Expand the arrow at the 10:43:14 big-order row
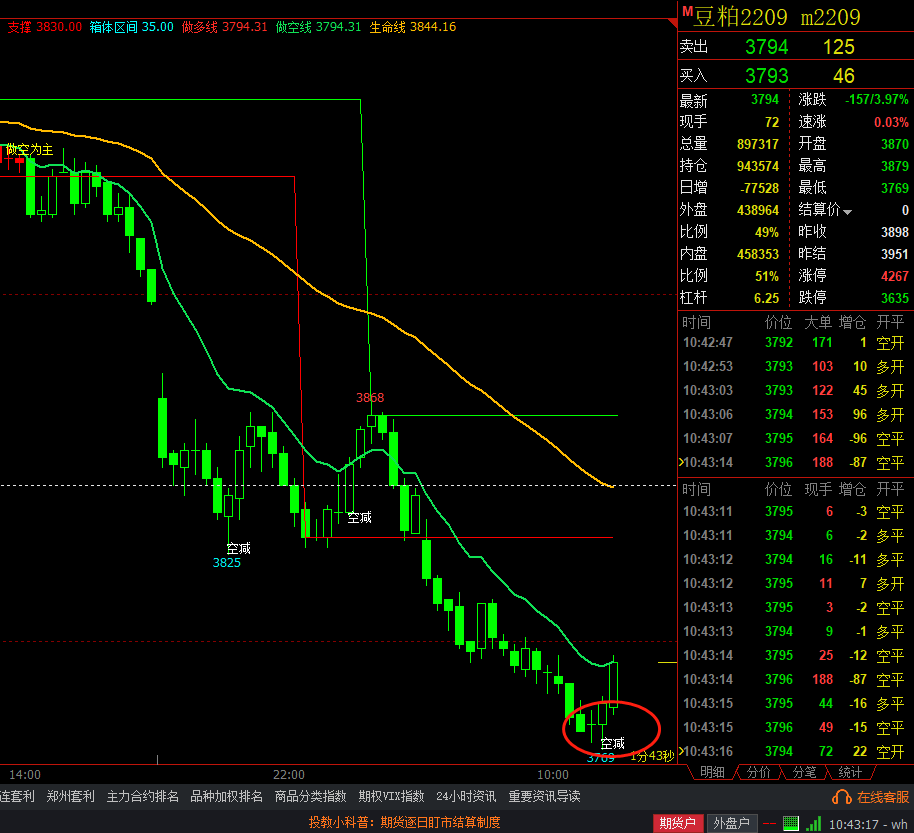The image size is (914, 833). (681, 462)
